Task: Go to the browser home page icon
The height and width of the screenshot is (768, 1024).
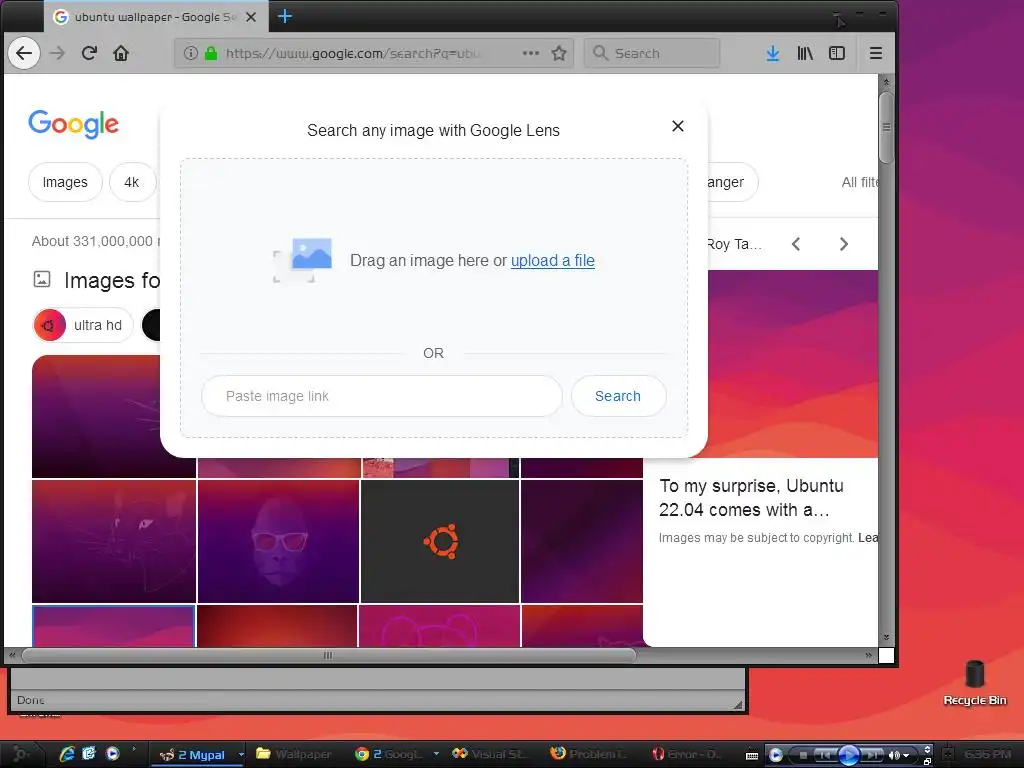Action: [x=121, y=53]
